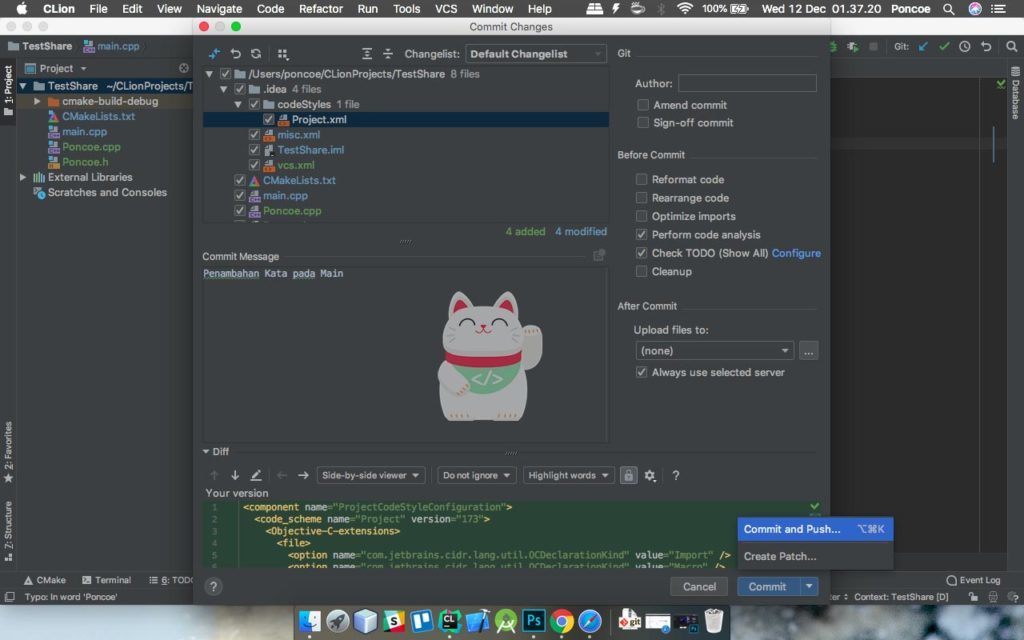Go to next difference in Diff toolbar
Screen dimensions: 1024x640
pos(235,475)
